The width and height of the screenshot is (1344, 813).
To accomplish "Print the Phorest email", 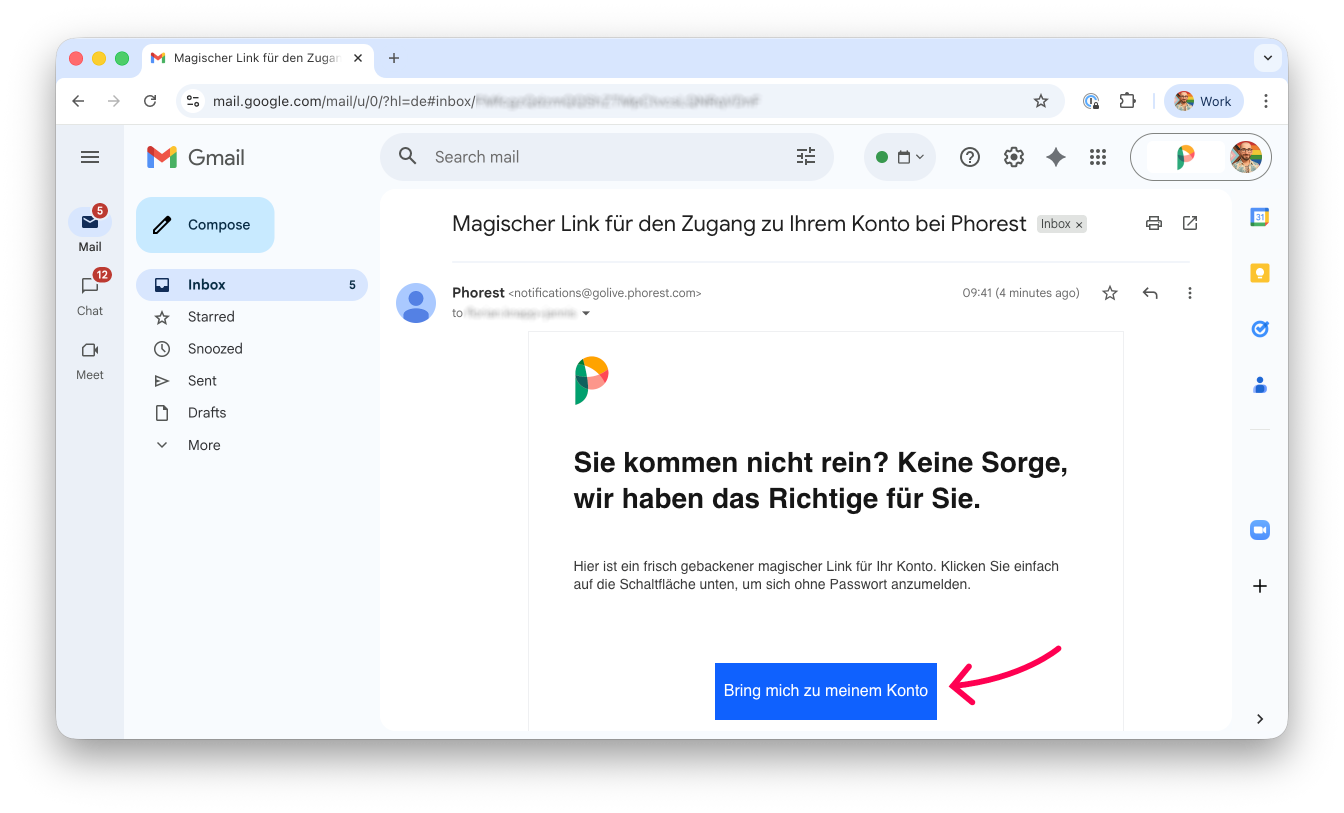I will [1153, 223].
